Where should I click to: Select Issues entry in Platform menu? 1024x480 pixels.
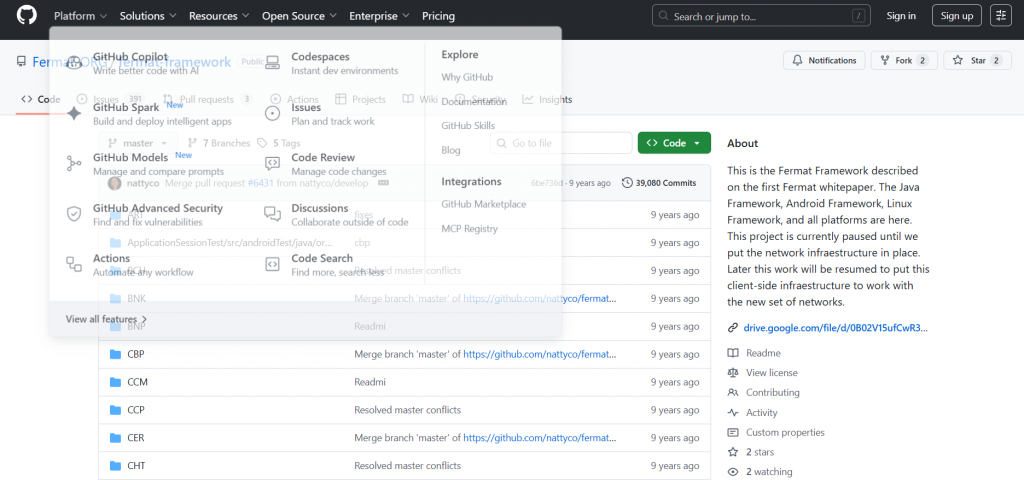(x=306, y=107)
